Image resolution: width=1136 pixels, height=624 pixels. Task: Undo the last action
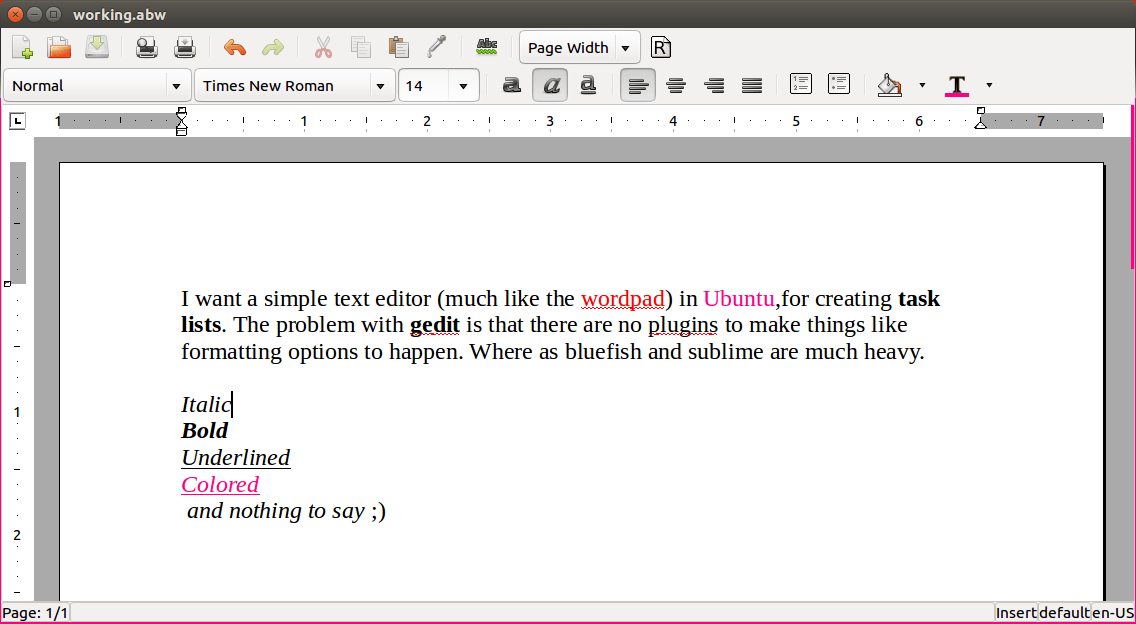click(x=235, y=48)
